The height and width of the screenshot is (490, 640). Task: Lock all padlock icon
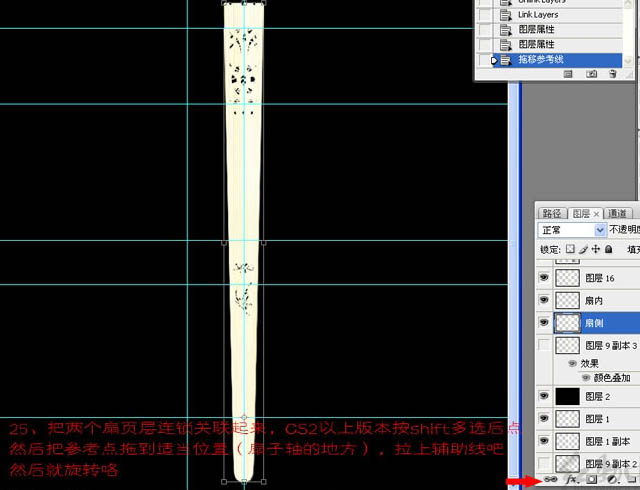click(x=609, y=249)
